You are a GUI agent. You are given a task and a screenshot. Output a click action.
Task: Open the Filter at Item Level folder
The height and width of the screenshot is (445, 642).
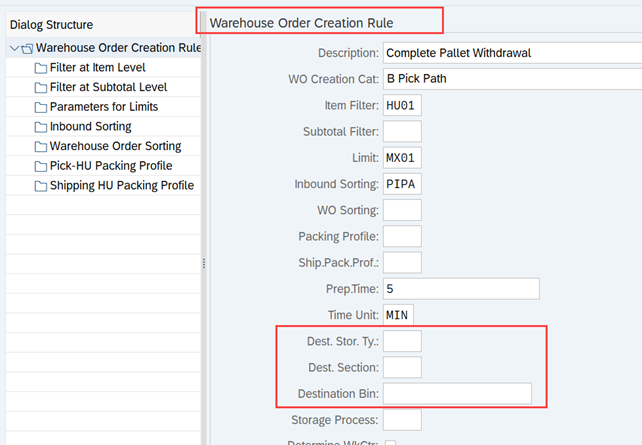click(x=97, y=68)
